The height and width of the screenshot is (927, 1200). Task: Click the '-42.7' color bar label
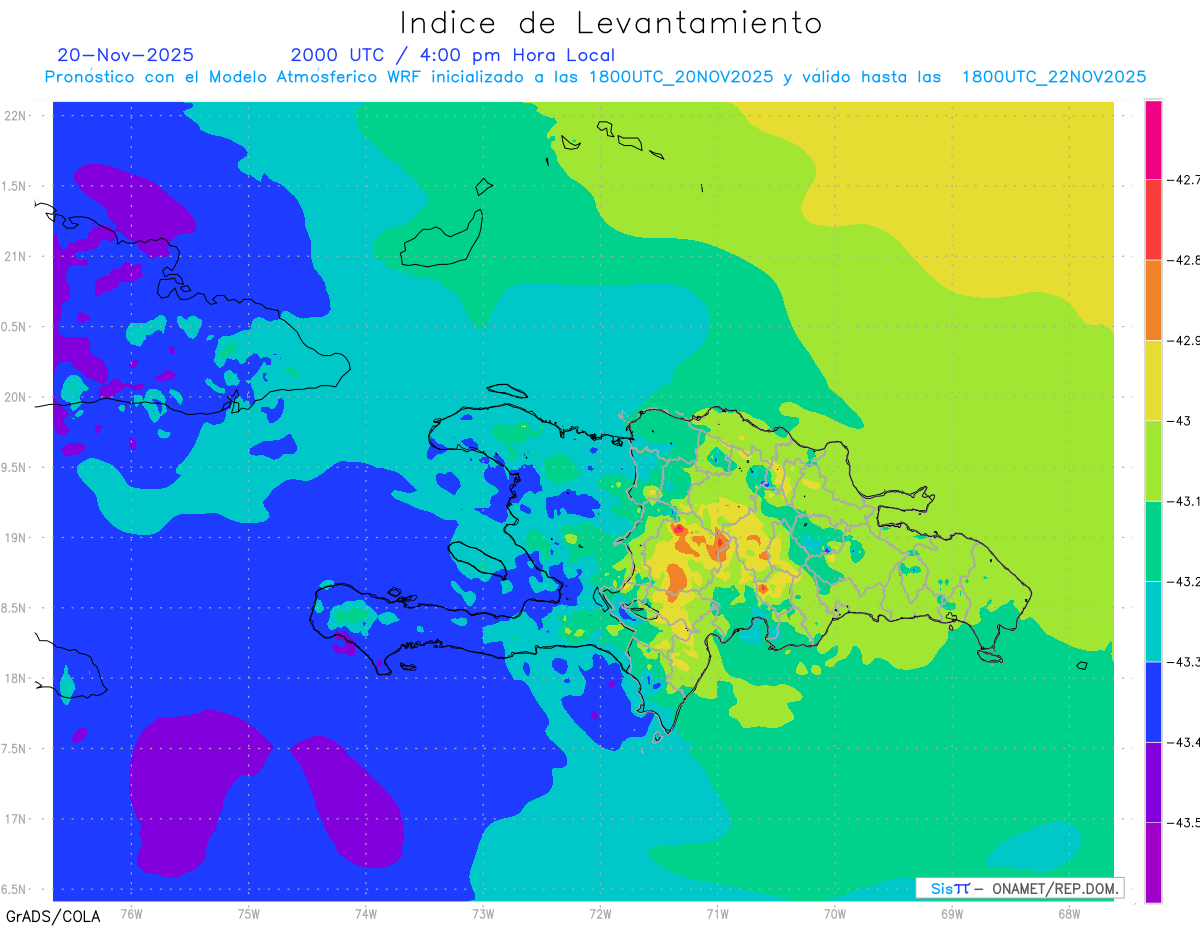(x=1185, y=180)
